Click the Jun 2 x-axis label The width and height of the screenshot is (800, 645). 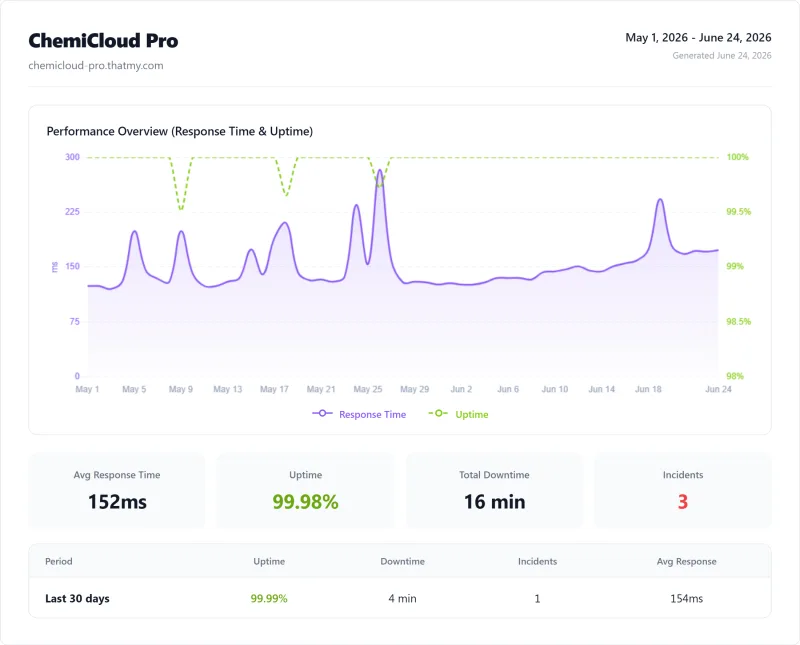[461, 389]
